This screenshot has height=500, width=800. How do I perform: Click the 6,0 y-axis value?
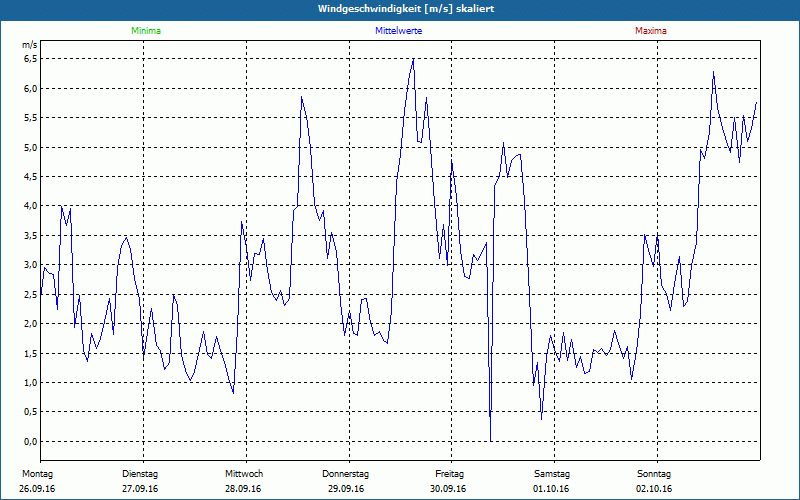(x=31, y=89)
